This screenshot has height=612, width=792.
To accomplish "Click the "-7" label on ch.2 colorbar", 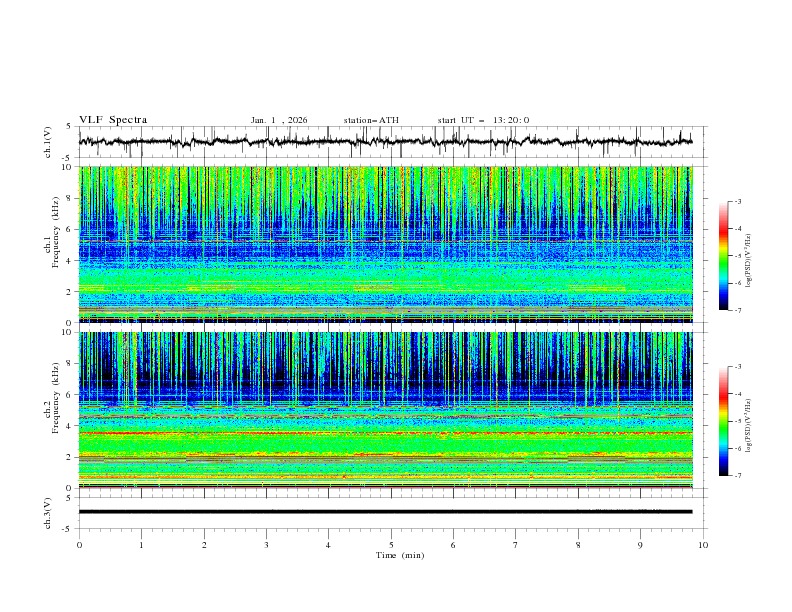I will (x=737, y=476).
